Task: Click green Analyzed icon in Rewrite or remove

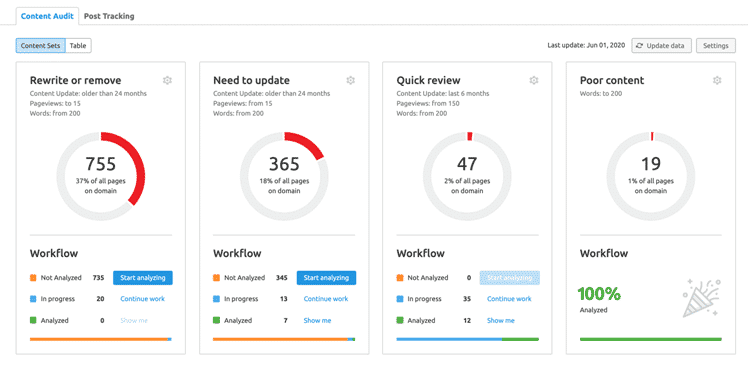Action: pyautogui.click(x=33, y=321)
